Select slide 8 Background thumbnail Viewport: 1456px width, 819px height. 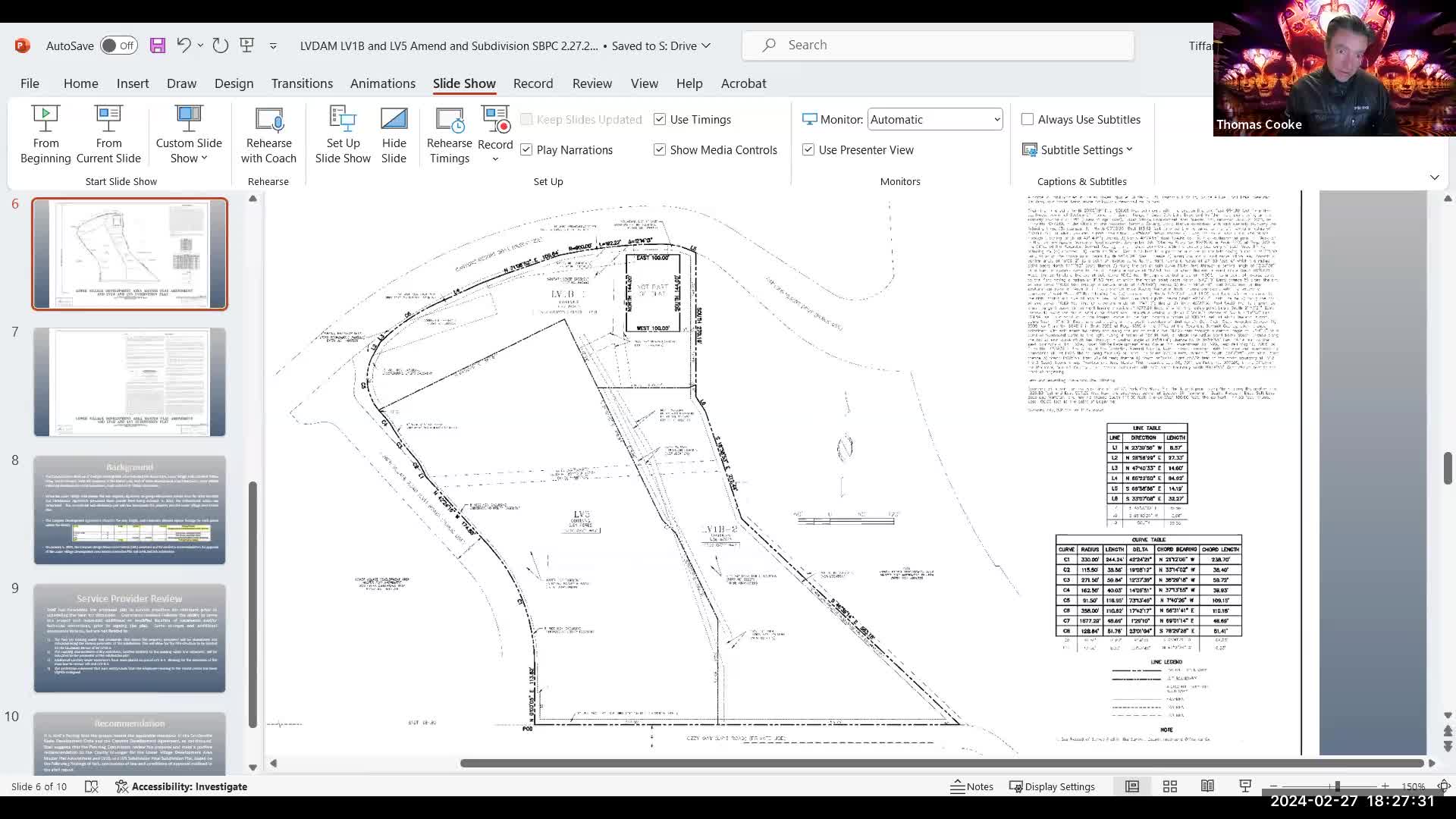(x=130, y=510)
